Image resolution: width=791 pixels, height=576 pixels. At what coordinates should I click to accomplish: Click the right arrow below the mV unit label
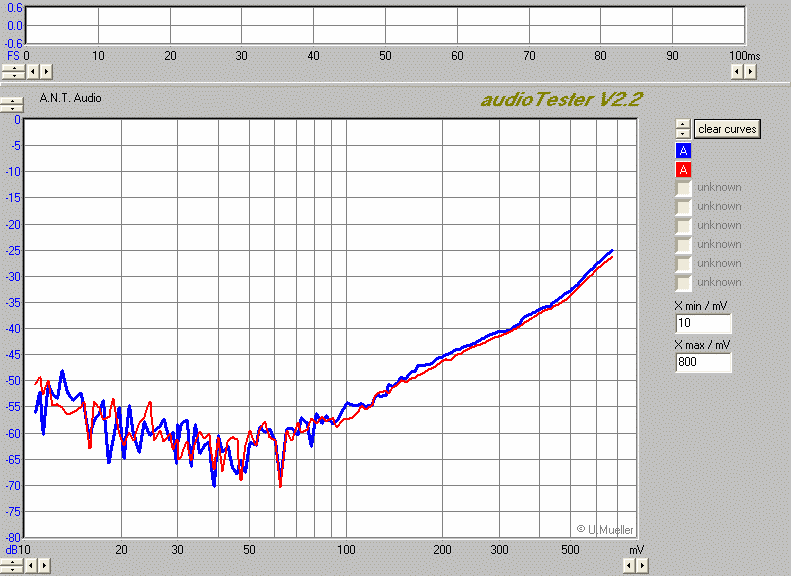tap(642, 565)
